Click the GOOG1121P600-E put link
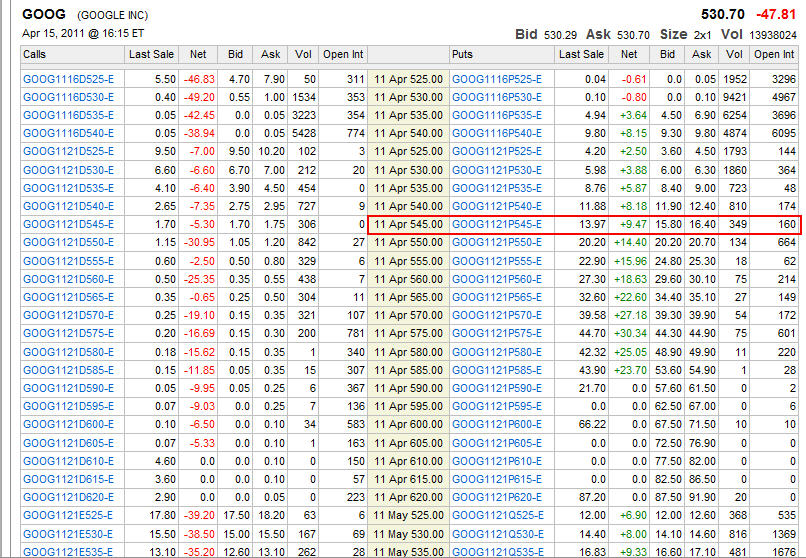The height and width of the screenshot is (558, 806). tap(497, 424)
